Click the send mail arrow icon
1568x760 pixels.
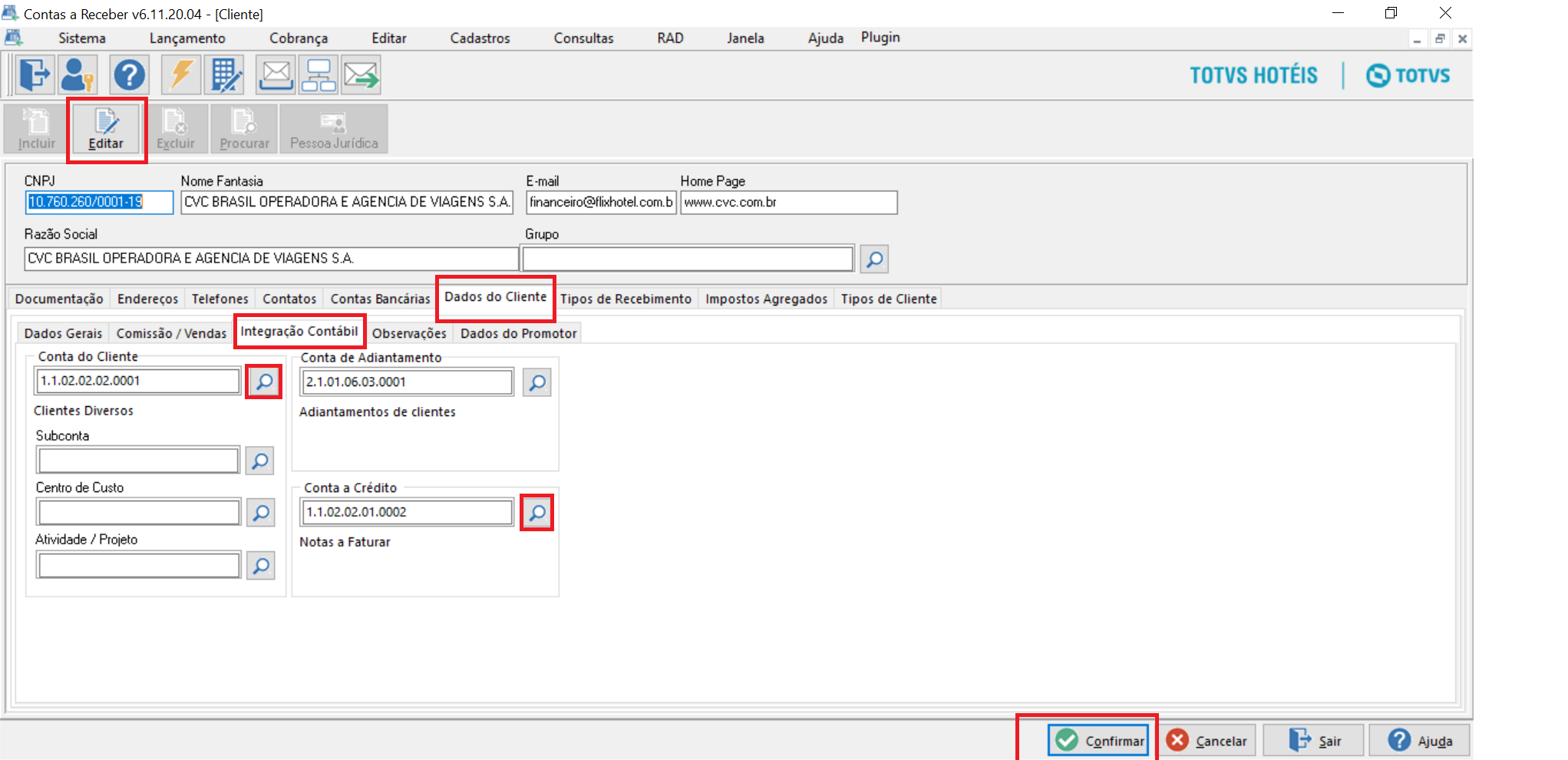(x=361, y=75)
